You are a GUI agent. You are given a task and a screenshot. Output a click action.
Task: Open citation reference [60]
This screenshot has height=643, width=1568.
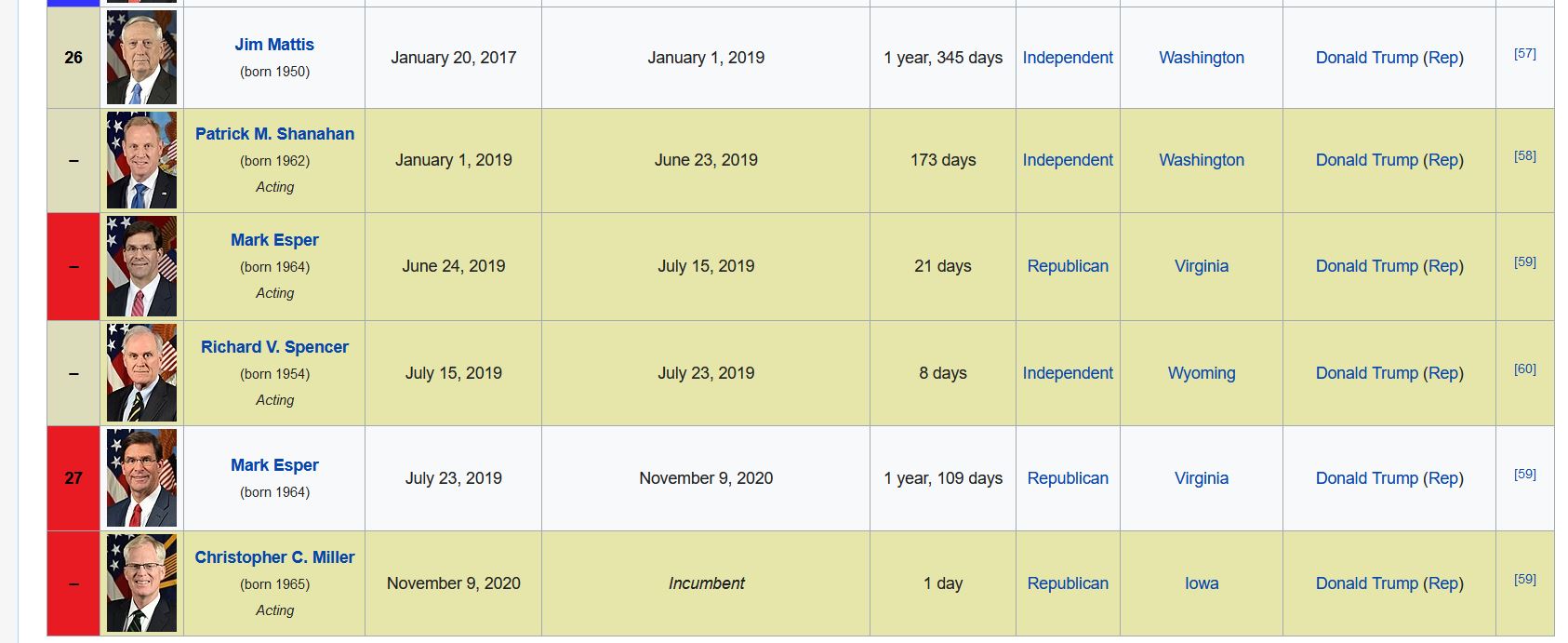click(1525, 369)
